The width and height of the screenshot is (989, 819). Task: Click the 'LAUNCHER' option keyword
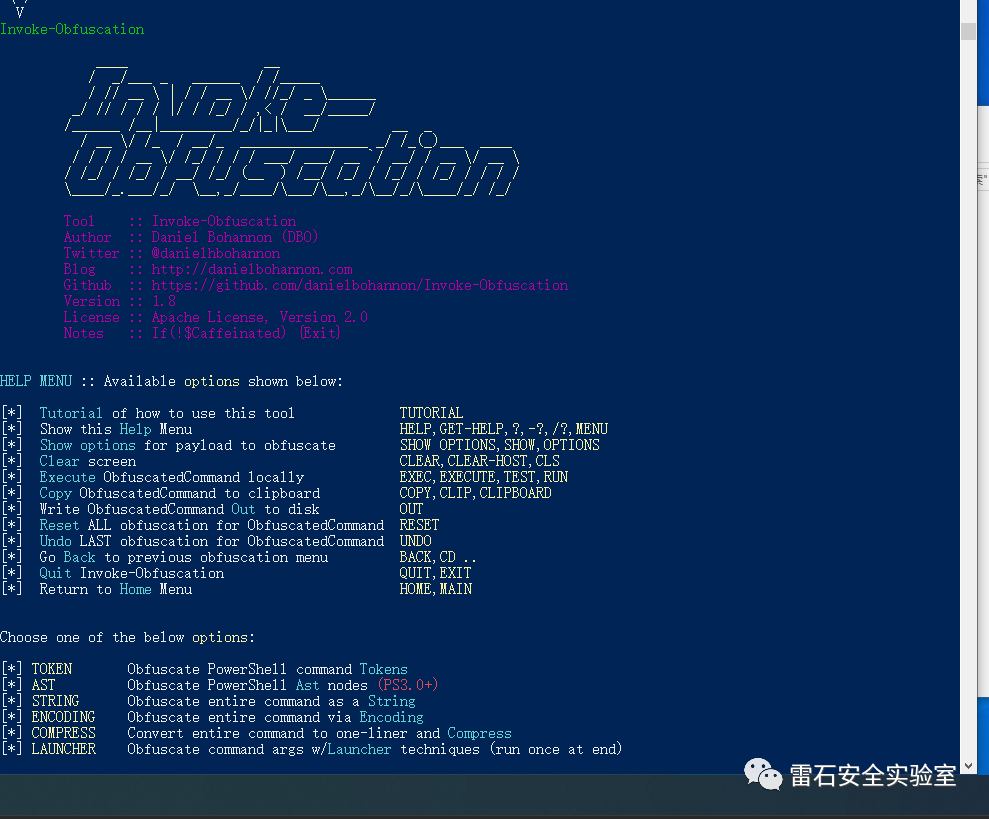[x=64, y=749]
